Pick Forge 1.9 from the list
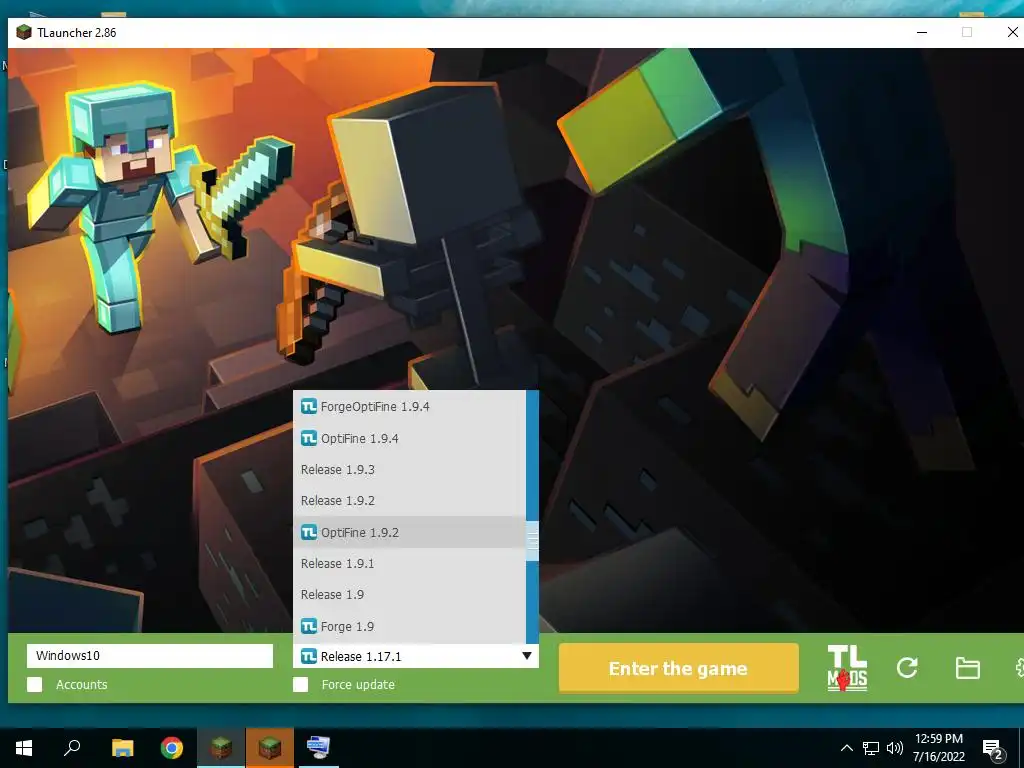 (409, 626)
